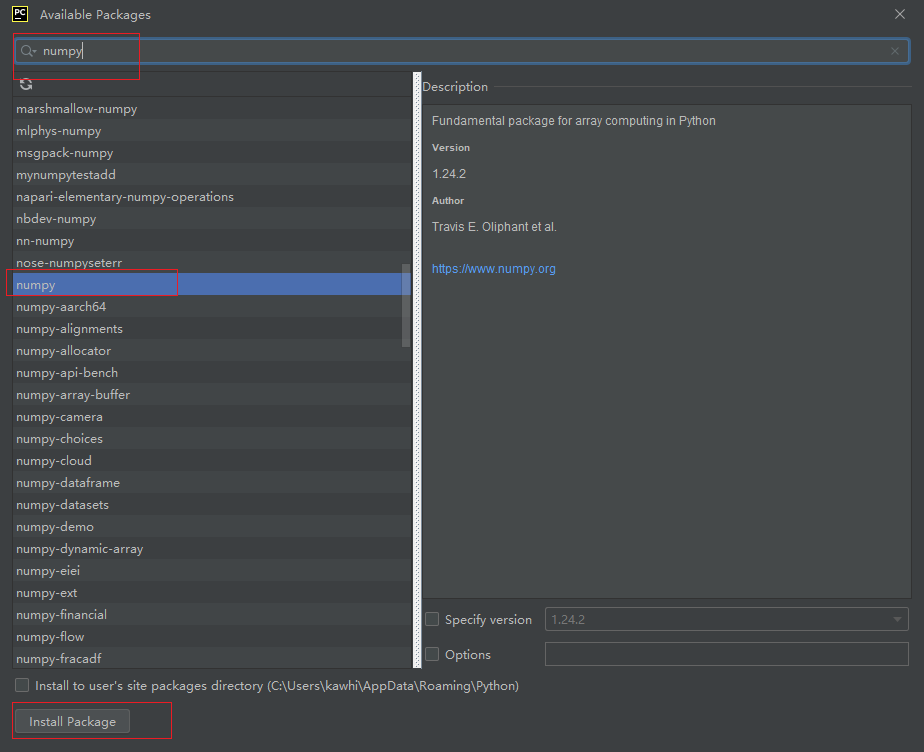Select the numpy-eiei package
Screen dimensions: 924x752
click(x=212, y=570)
